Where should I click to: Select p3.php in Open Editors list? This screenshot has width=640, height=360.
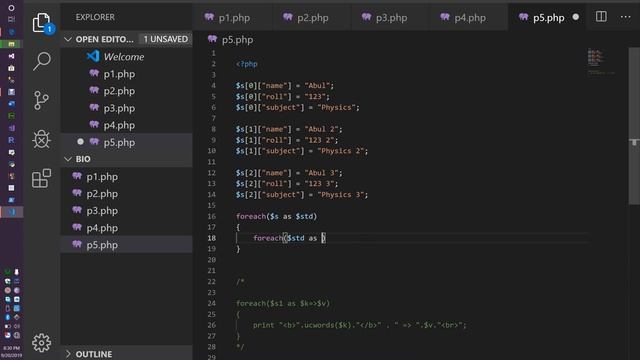[x=127, y=108]
